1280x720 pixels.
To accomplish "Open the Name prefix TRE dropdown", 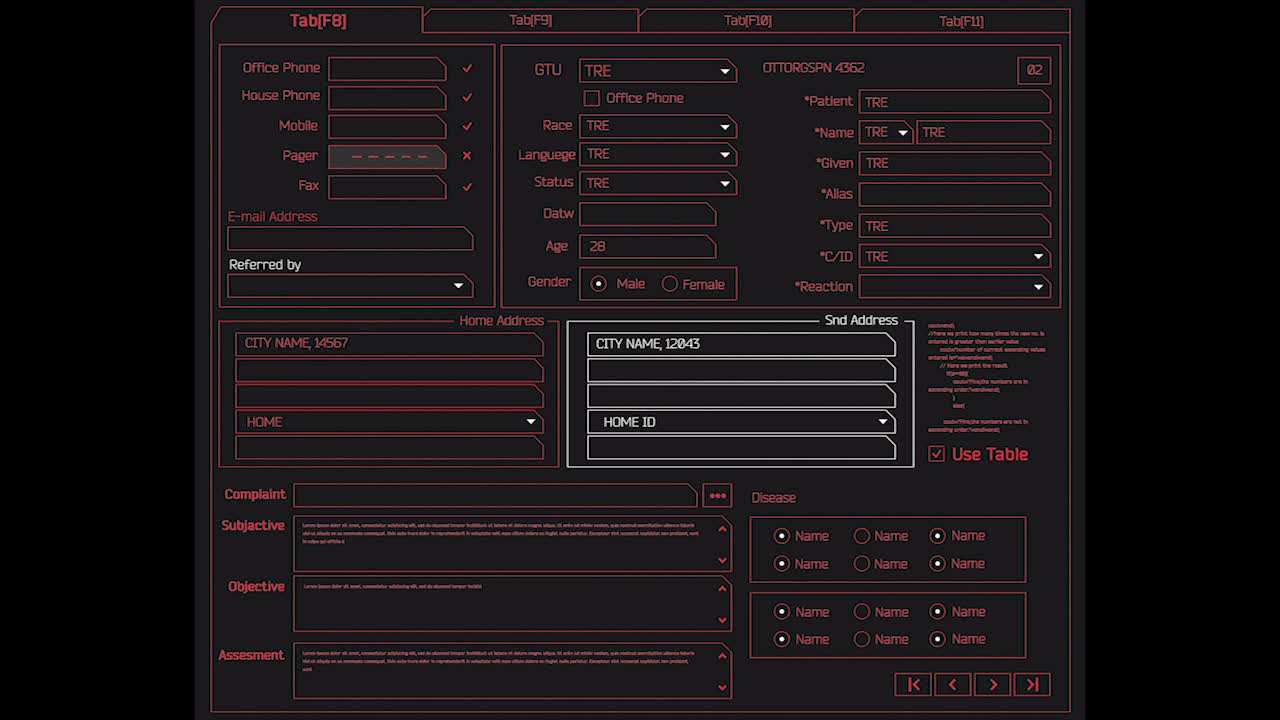I will (886, 132).
